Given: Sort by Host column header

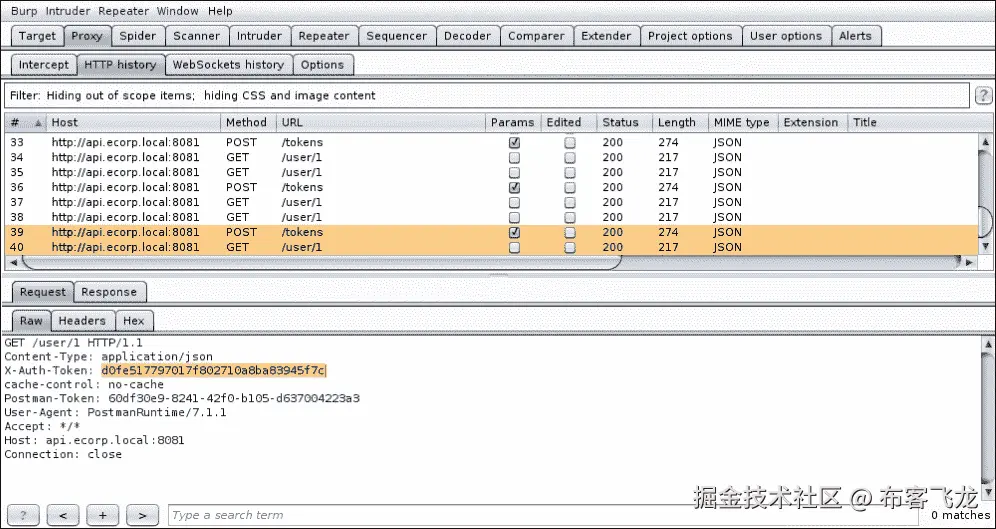Looking at the screenshot, I should pyautogui.click(x=133, y=123).
